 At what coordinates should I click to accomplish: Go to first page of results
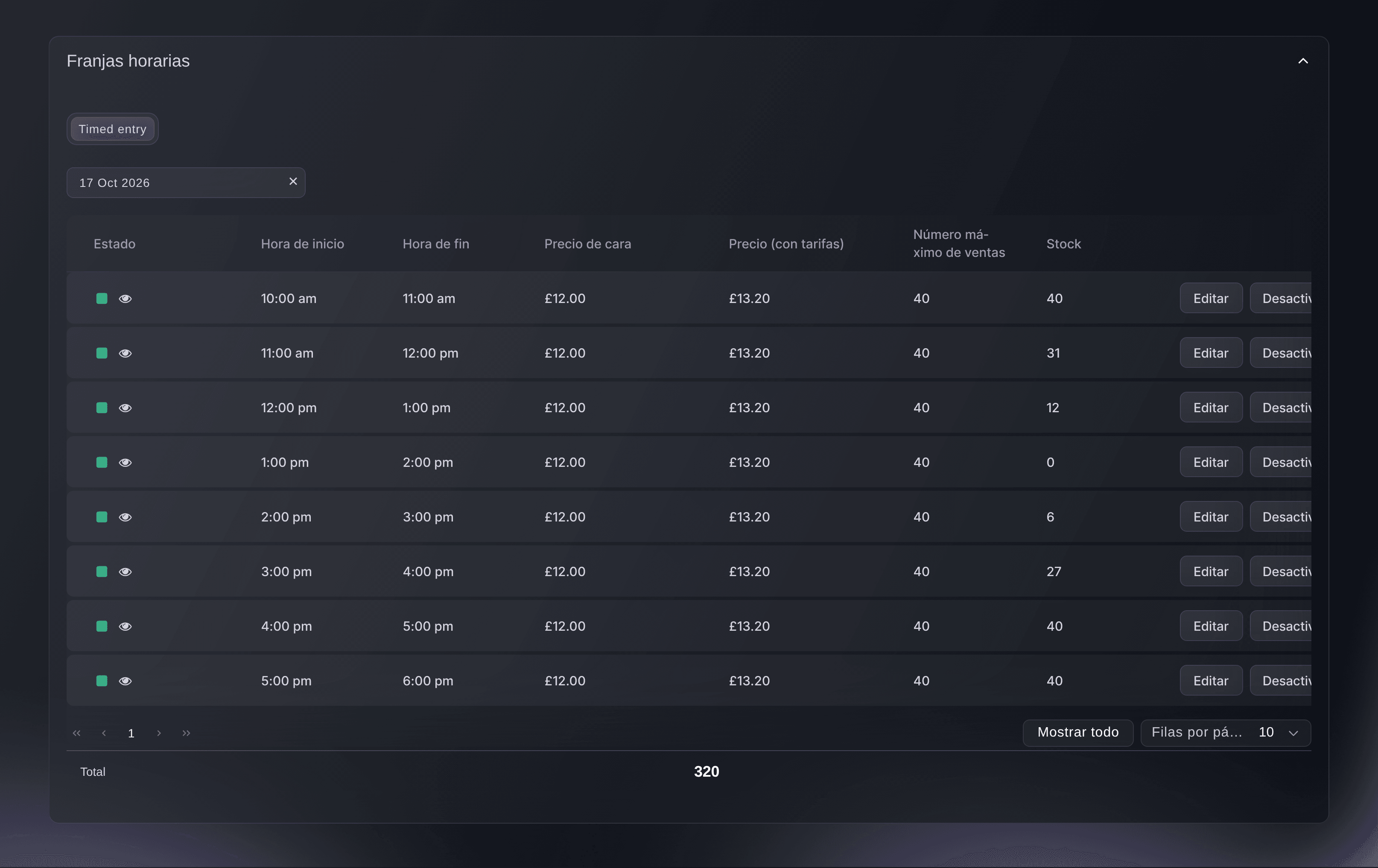pyautogui.click(x=77, y=733)
